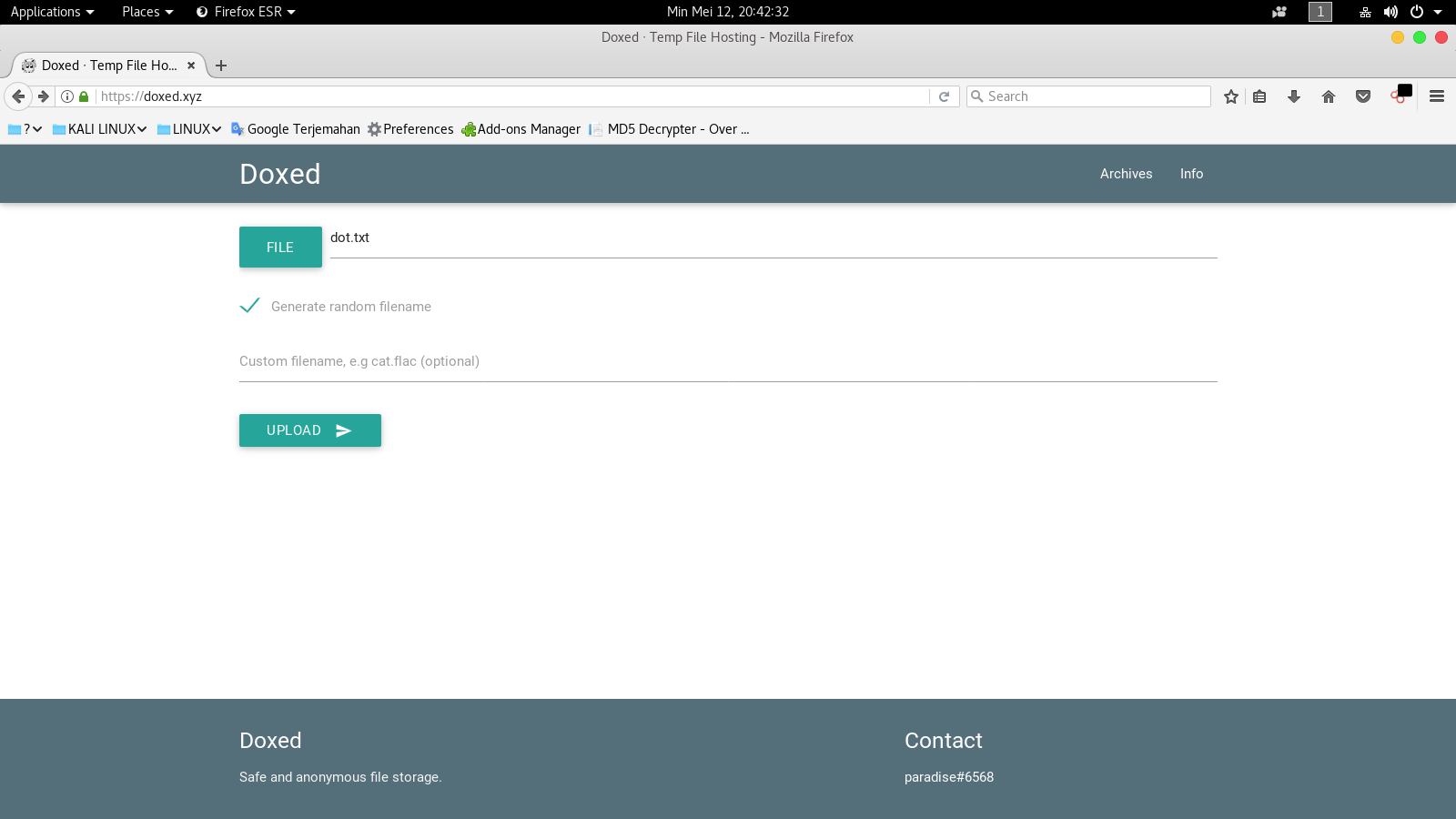Reload the page with the refresh icon

945,96
